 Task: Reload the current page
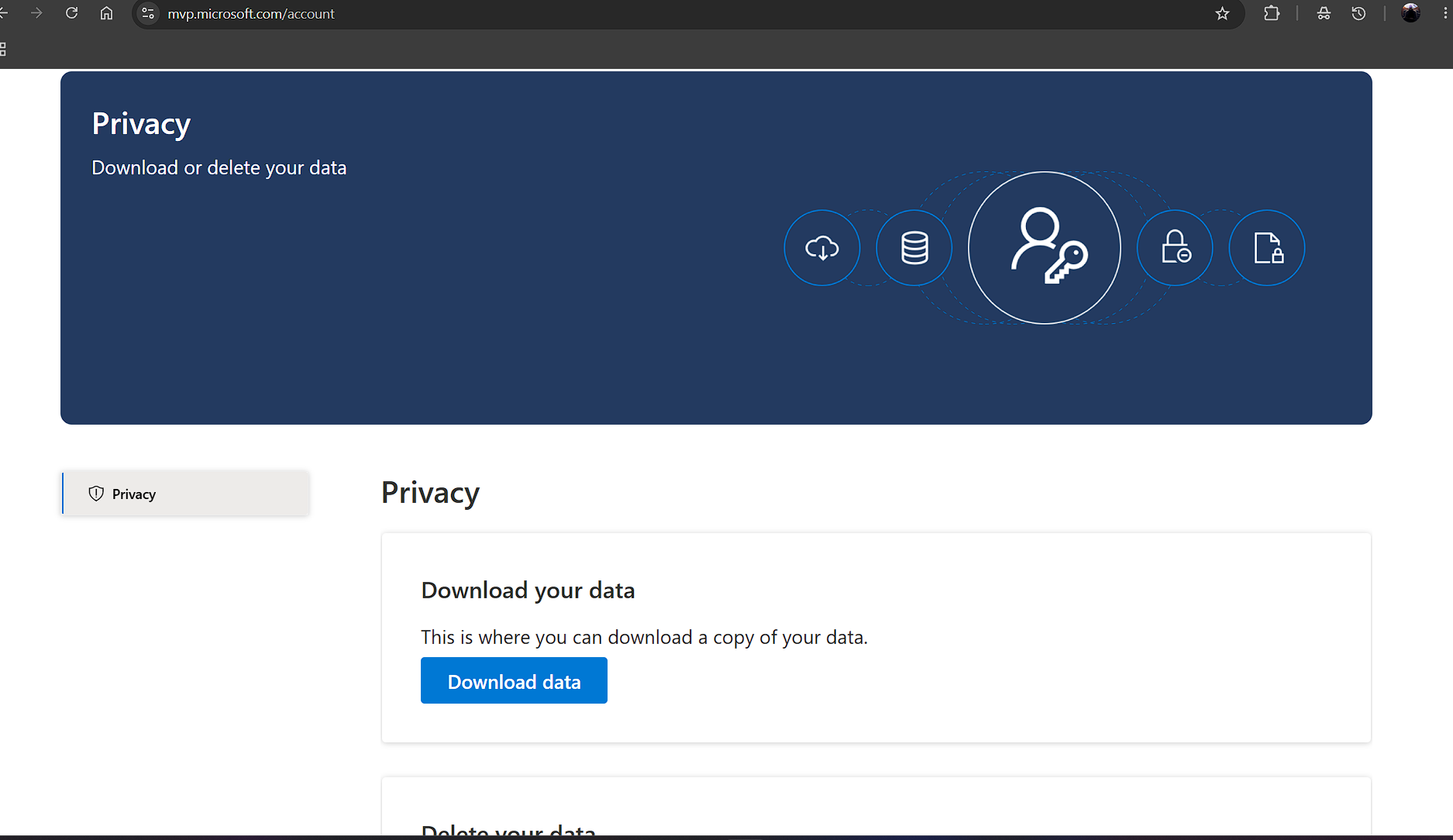point(71,13)
